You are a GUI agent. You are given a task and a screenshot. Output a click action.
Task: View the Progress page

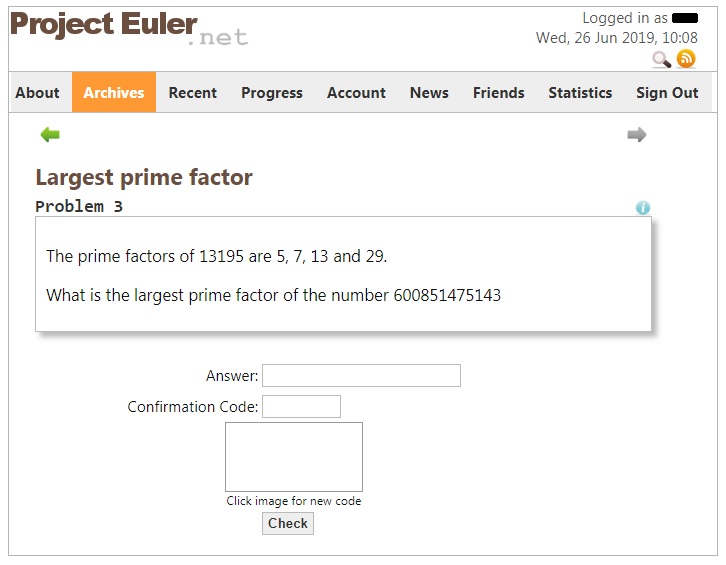272,93
